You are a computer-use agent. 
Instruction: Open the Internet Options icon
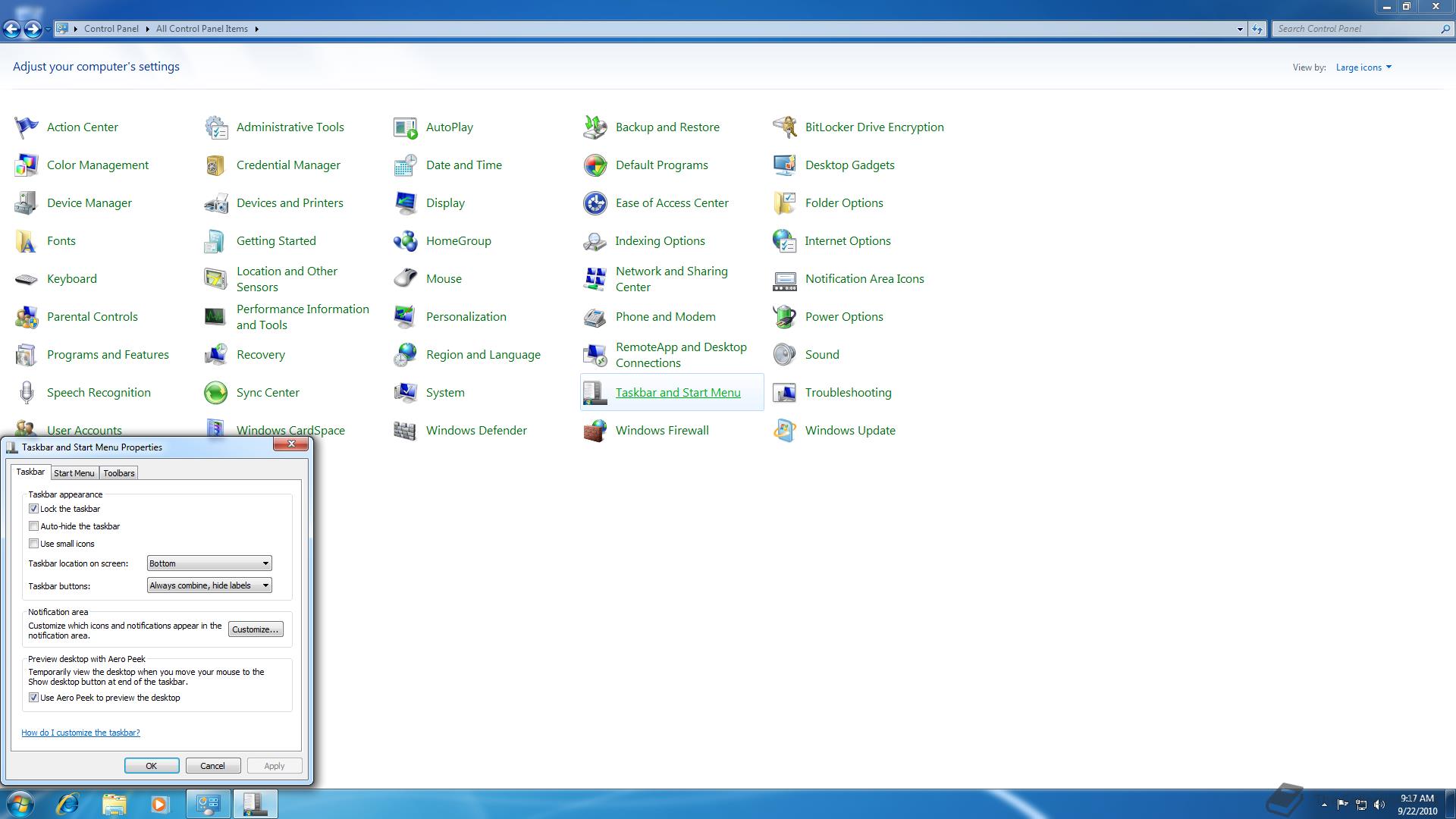click(785, 241)
